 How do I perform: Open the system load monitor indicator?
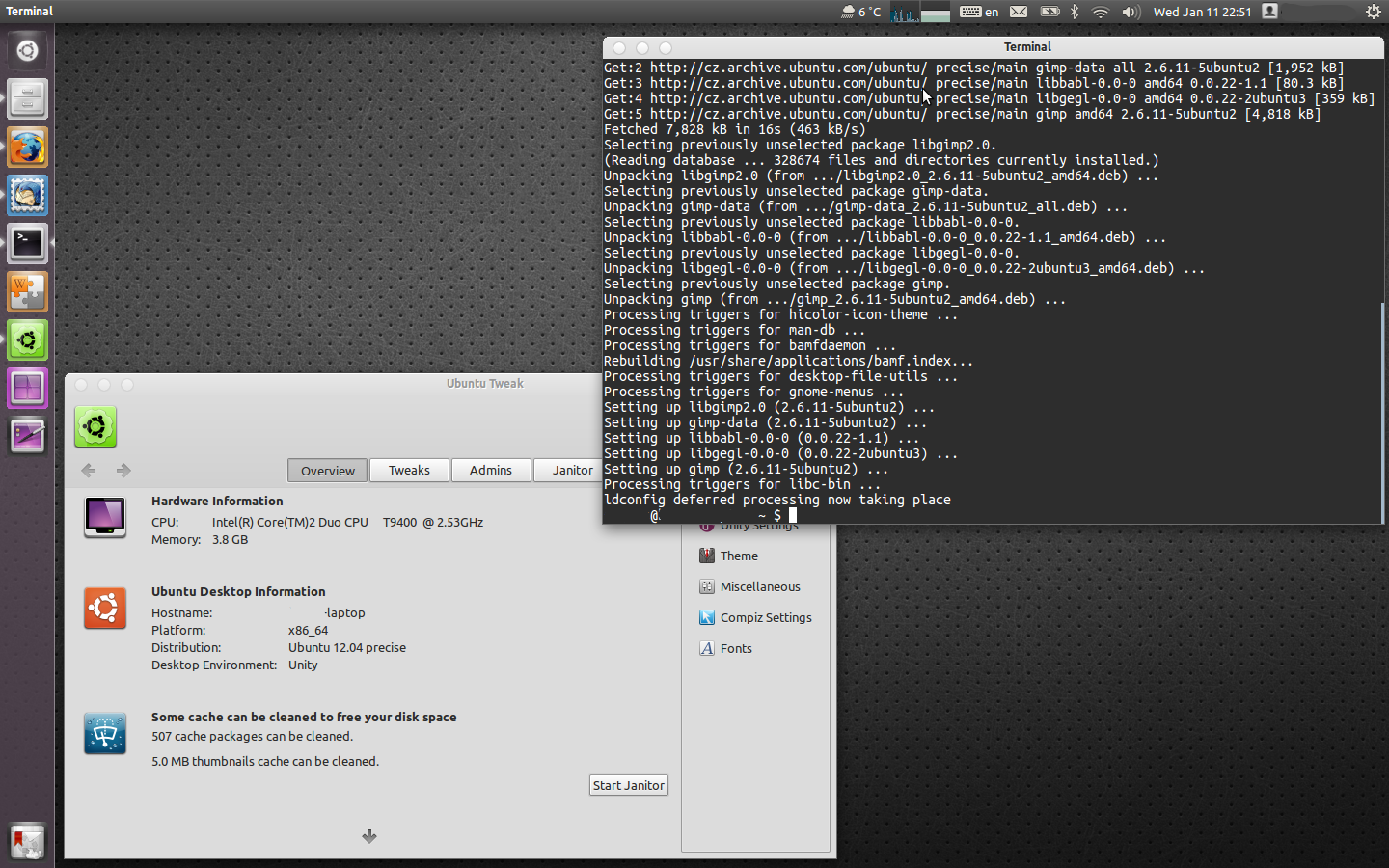(x=920, y=12)
